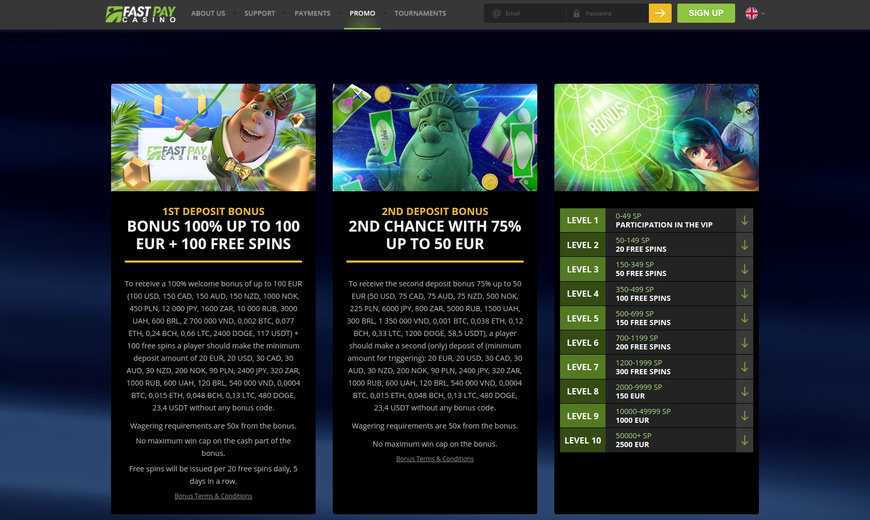870x520 pixels.
Task: Expand Level 4 row arrow
Action: tap(745, 294)
